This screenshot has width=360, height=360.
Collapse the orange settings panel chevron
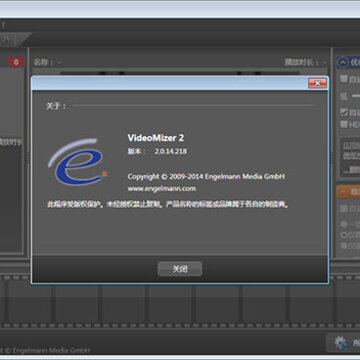[342, 192]
